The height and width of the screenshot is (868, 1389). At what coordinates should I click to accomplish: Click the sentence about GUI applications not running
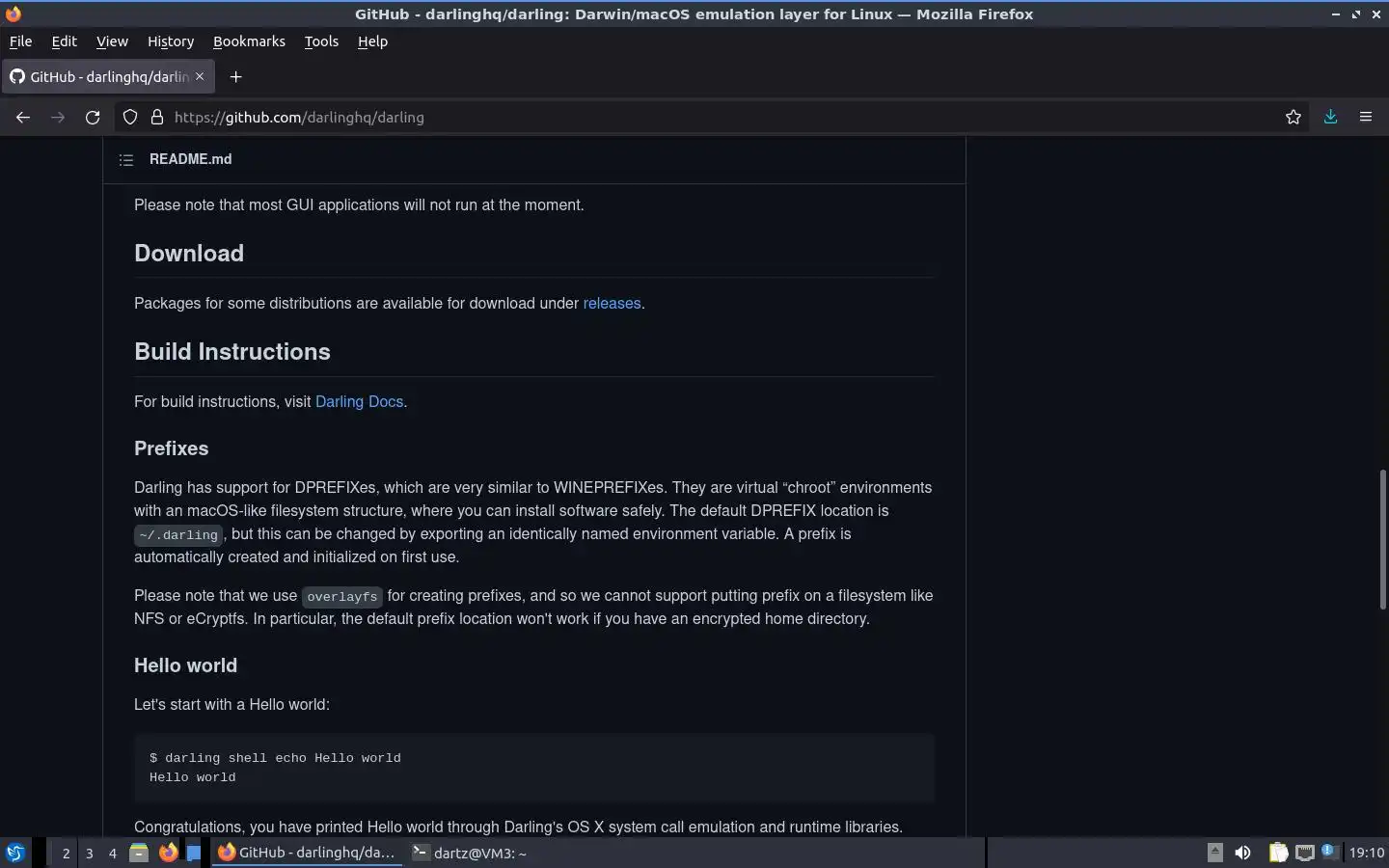[359, 204]
